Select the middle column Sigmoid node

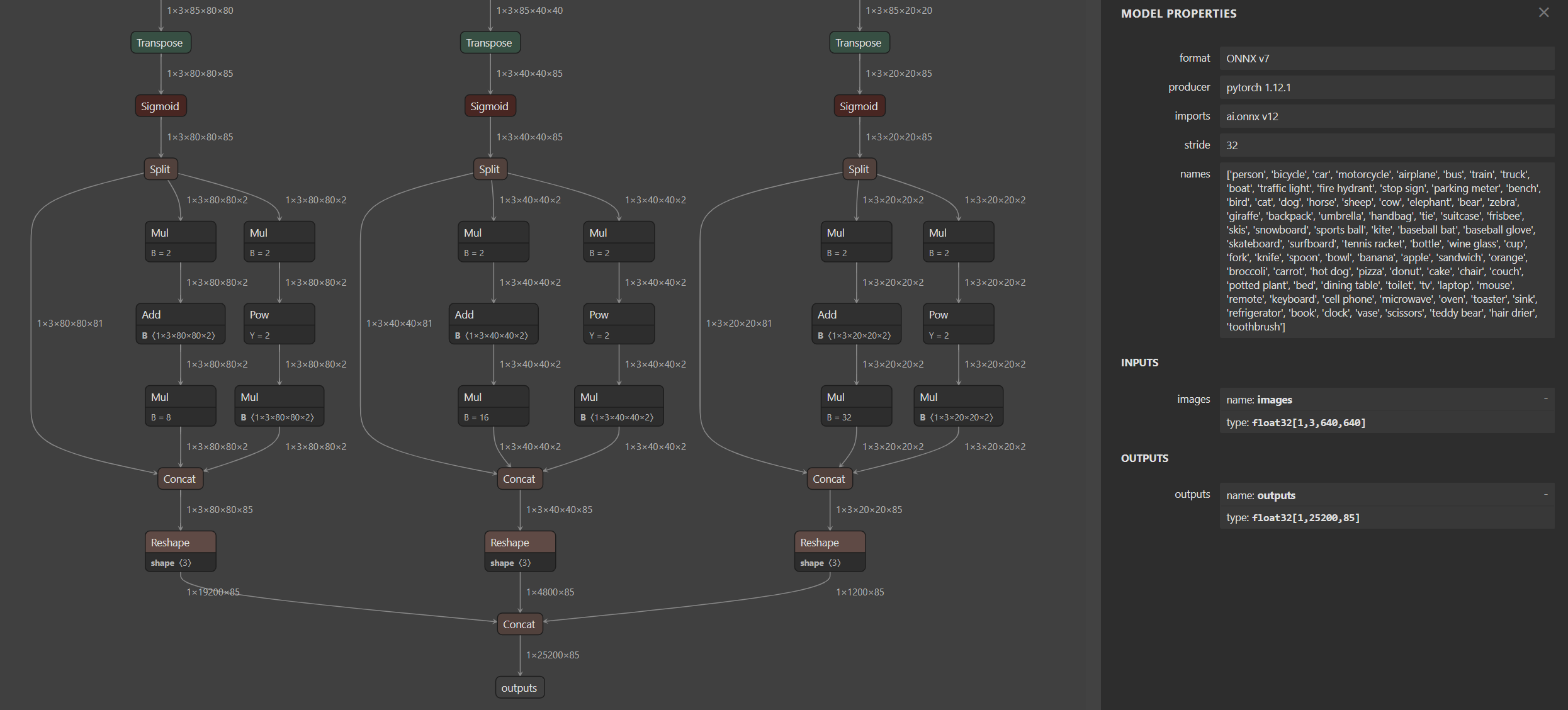point(490,106)
